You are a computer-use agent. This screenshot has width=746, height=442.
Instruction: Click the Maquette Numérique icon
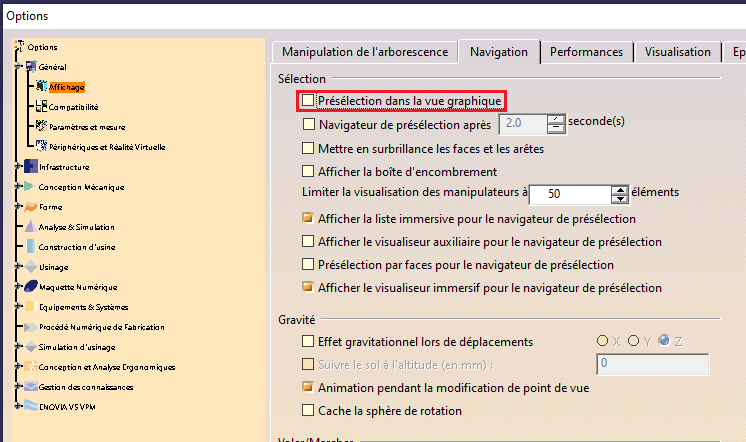[30, 286]
